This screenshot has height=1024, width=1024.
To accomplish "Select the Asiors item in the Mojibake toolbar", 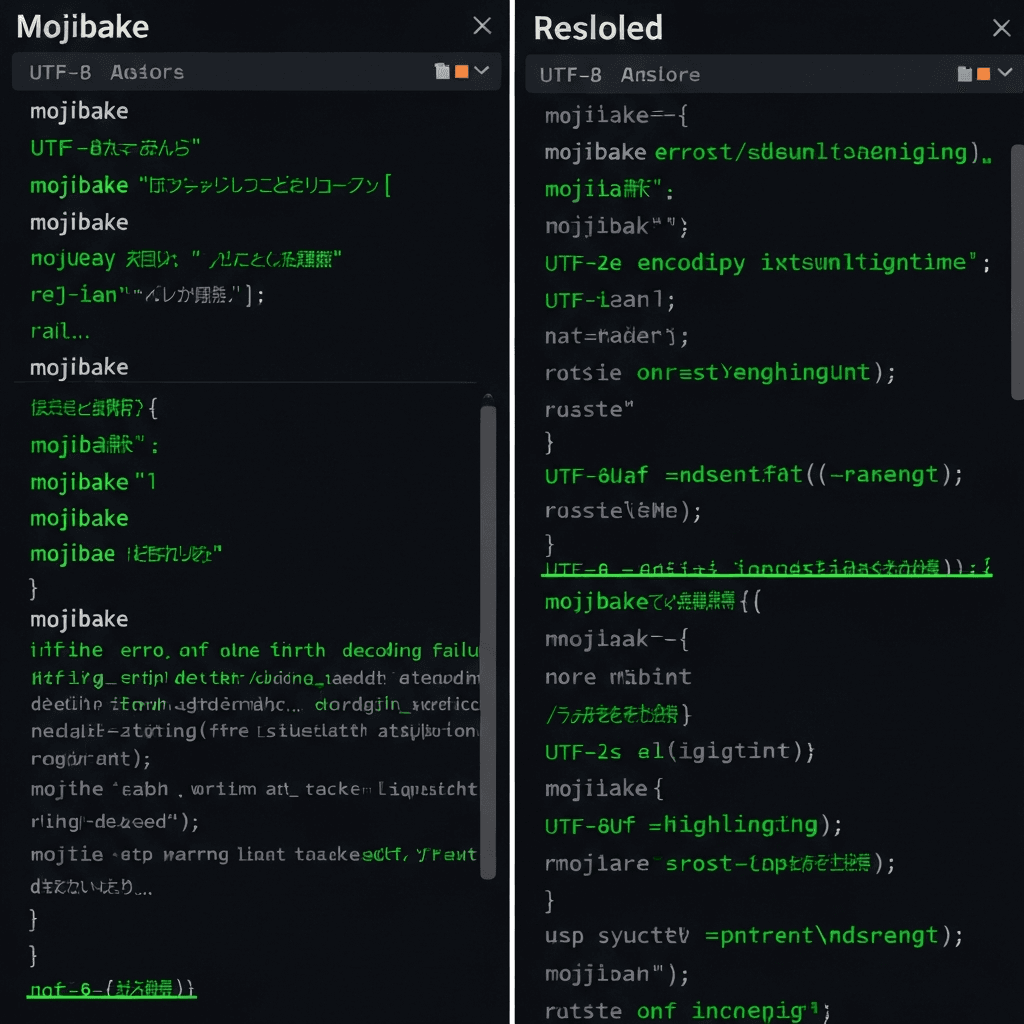I will click(x=147, y=72).
